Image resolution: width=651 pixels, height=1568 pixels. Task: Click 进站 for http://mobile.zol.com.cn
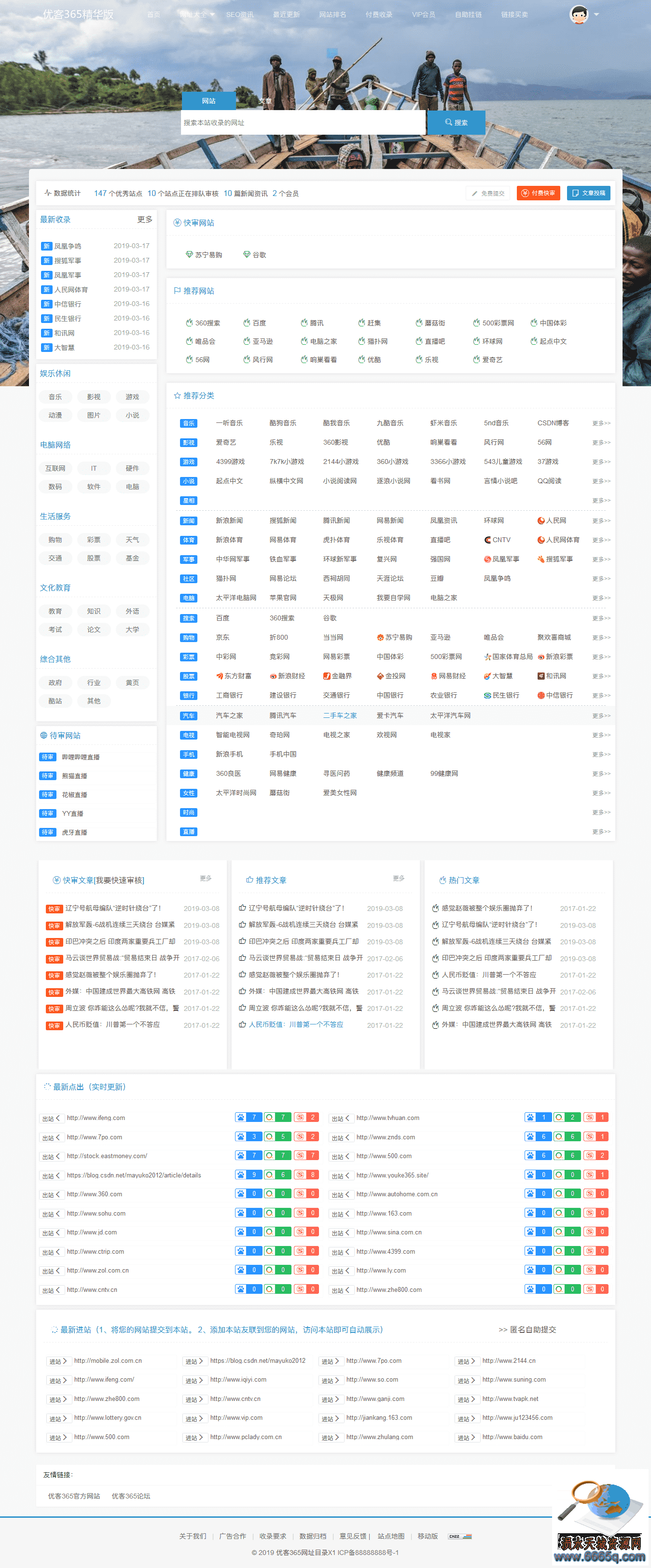[x=58, y=1361]
